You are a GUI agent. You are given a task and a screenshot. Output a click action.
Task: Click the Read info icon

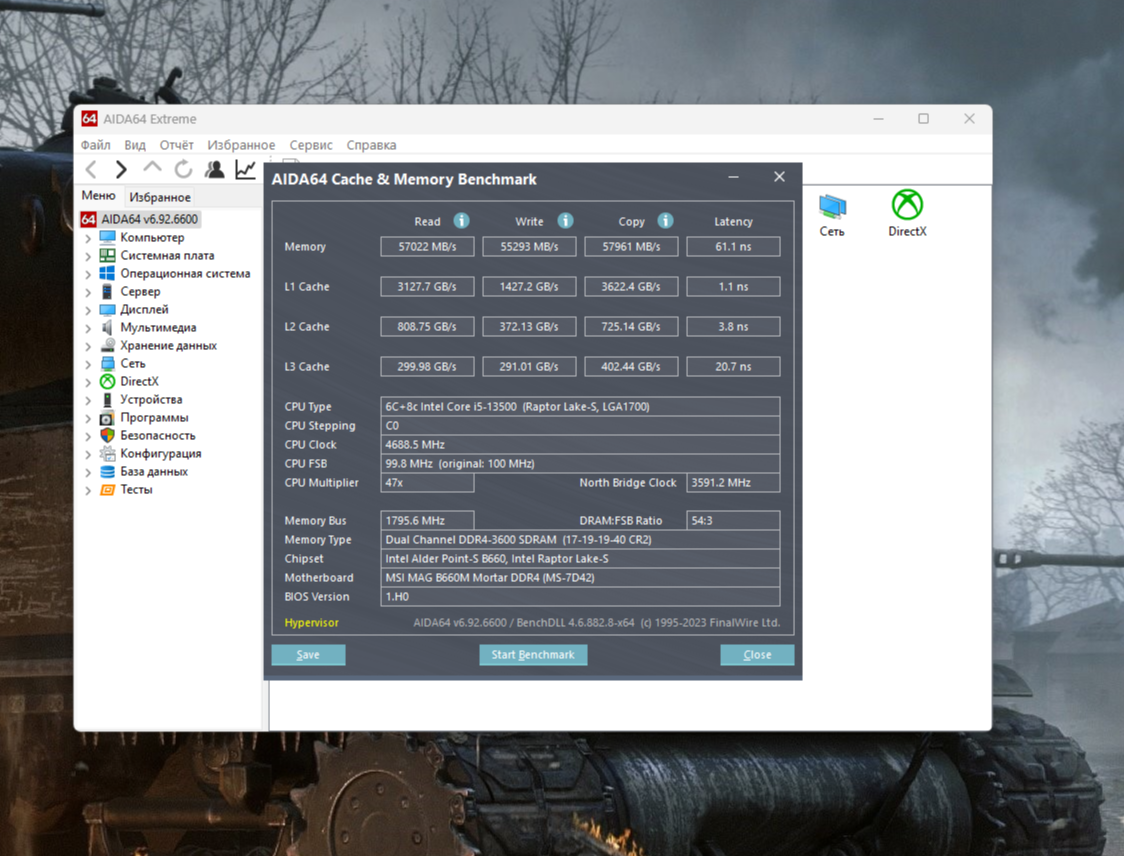pyautogui.click(x=462, y=221)
